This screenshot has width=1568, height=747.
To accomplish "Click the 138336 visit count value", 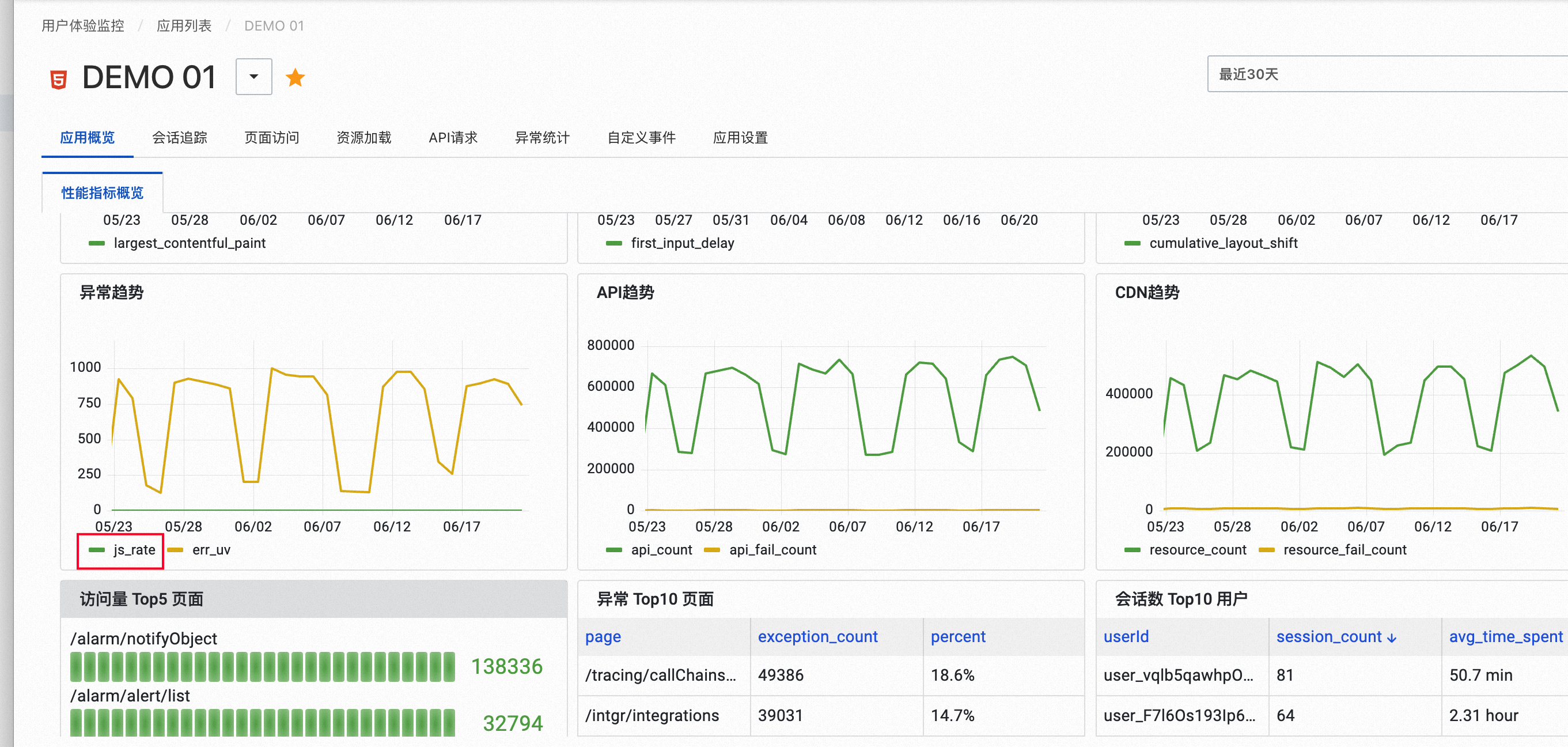I will (506, 666).
